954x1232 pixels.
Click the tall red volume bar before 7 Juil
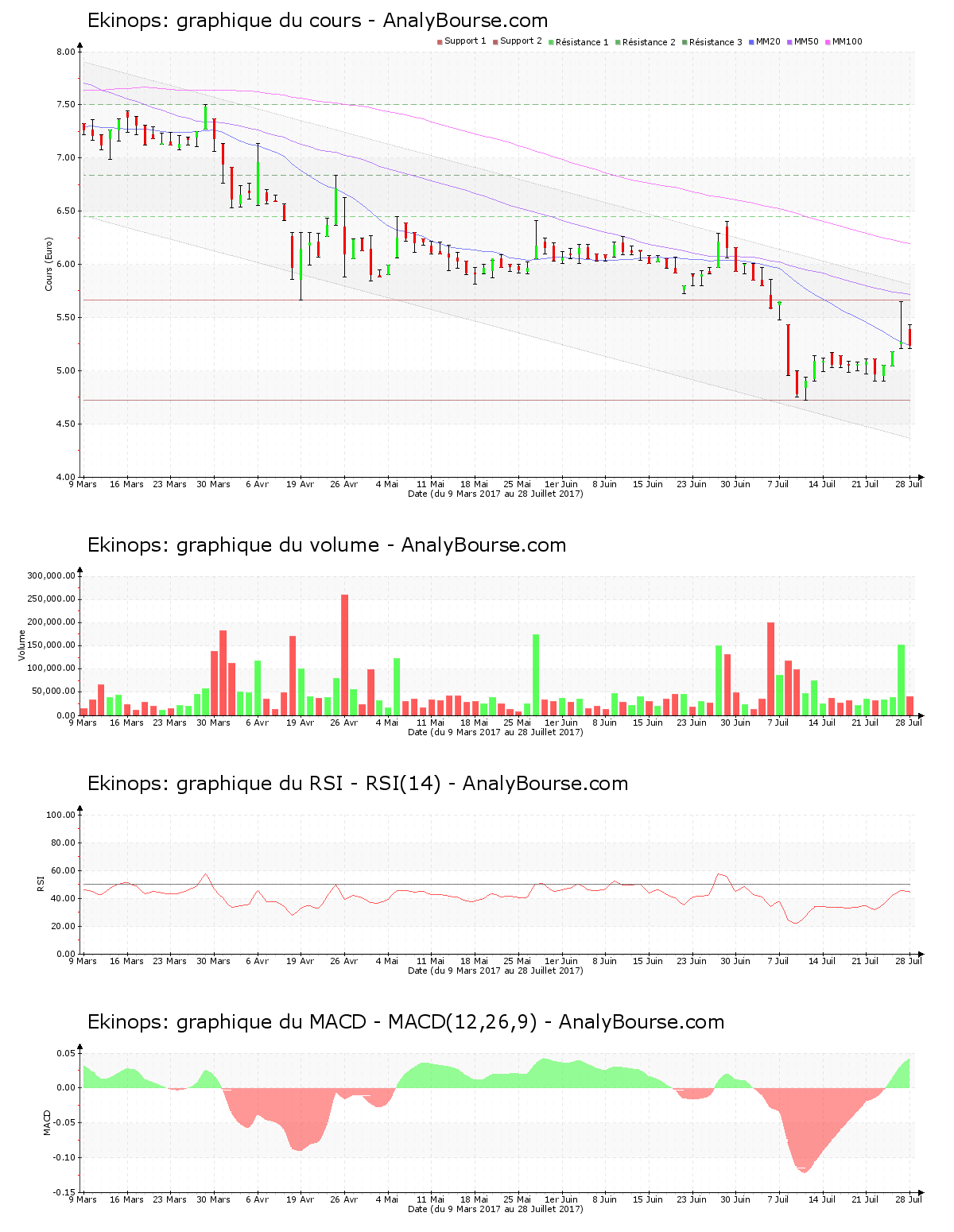pos(770,668)
